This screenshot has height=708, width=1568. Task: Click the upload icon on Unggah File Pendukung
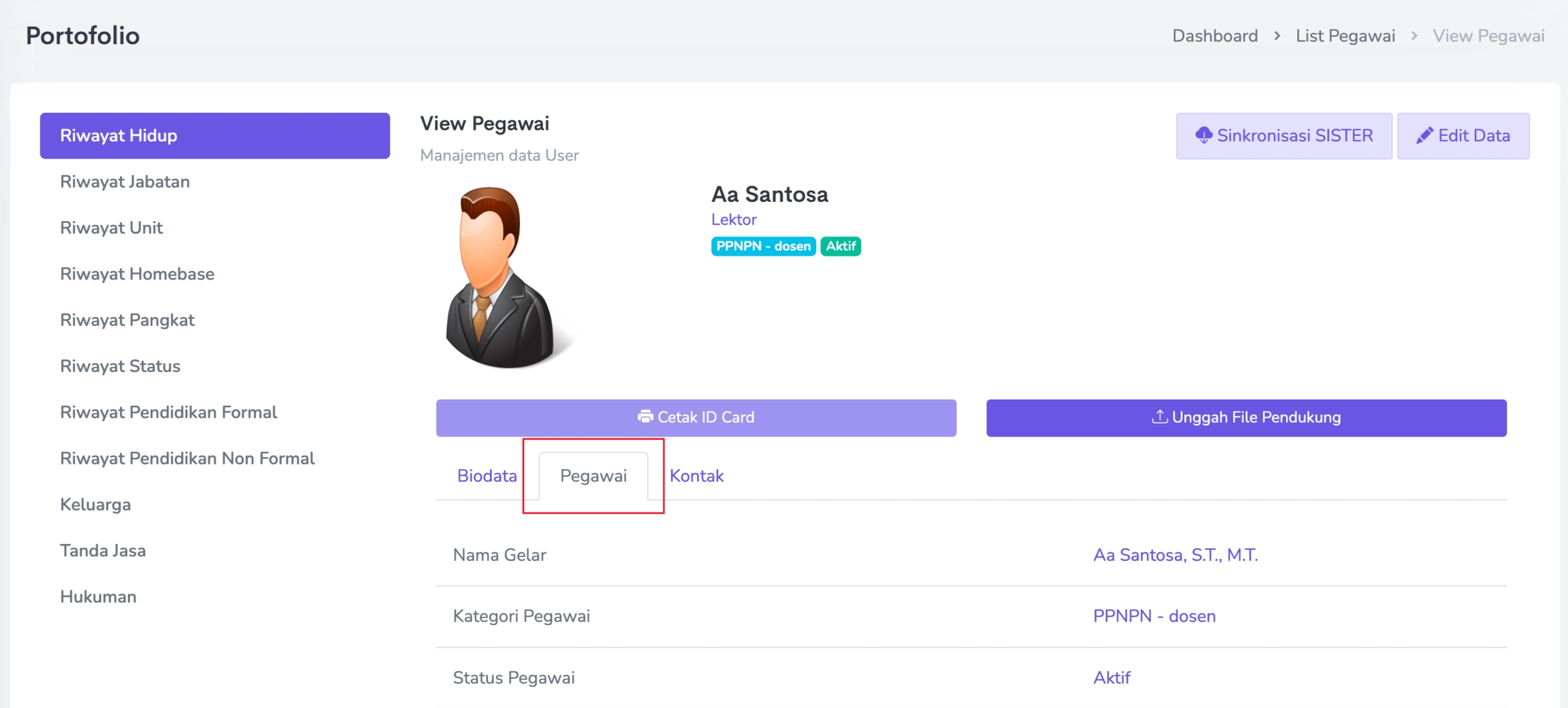(x=1159, y=416)
